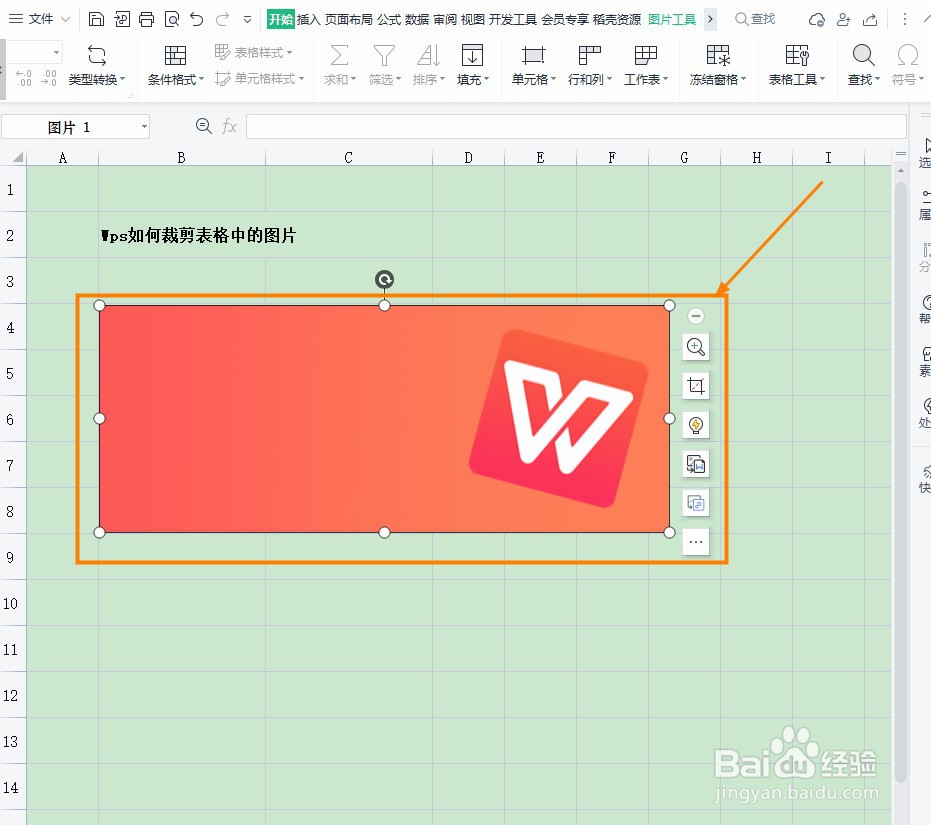
Task: Open the 插入 Insert tab
Action: pos(308,20)
